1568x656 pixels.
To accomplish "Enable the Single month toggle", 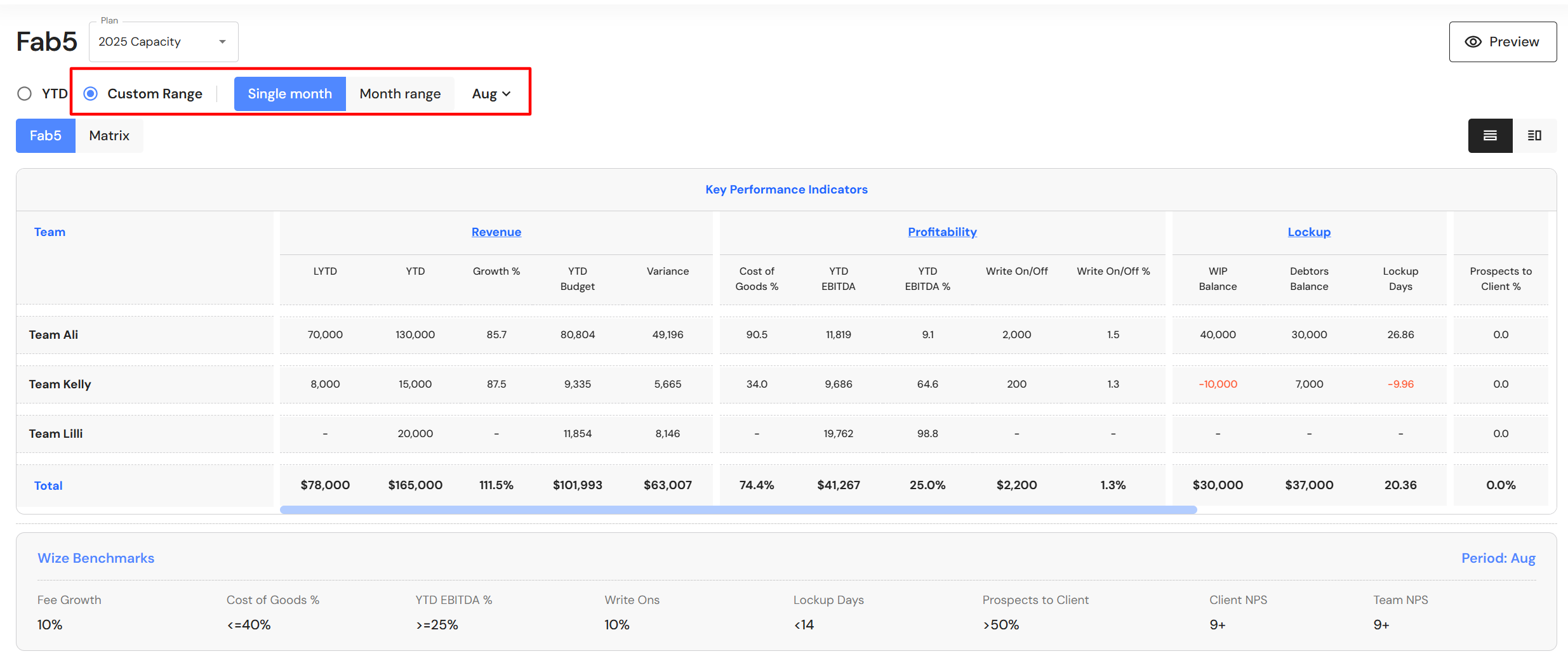I will [x=289, y=94].
